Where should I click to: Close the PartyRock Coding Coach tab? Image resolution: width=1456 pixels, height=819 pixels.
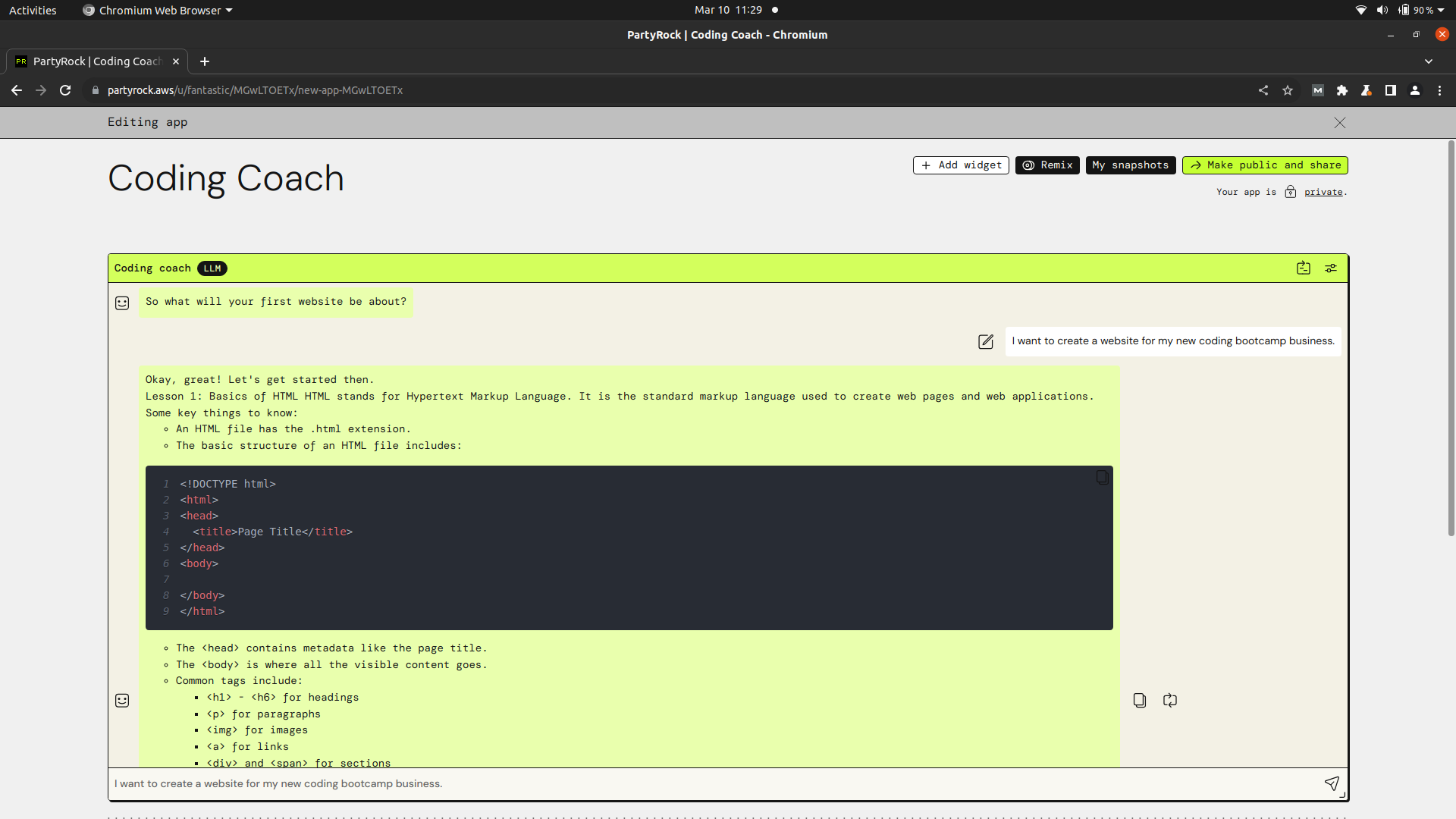point(176,61)
